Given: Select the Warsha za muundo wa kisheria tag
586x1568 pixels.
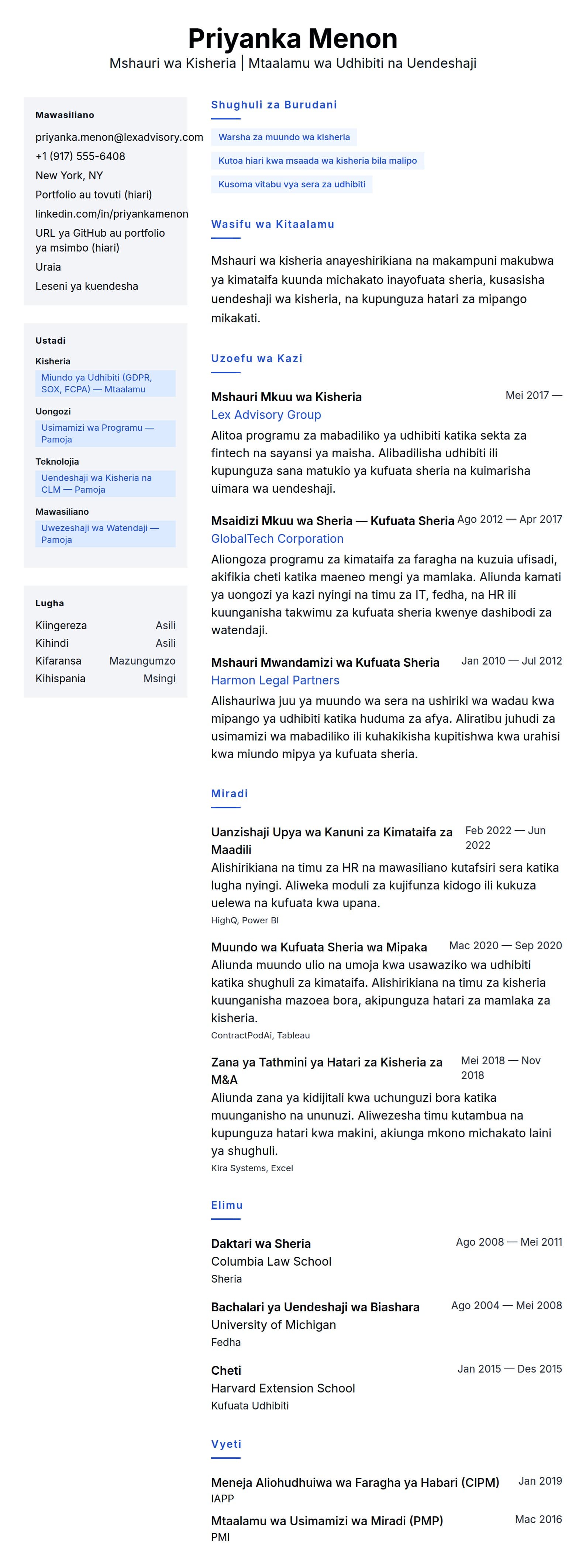Looking at the screenshot, I should click(284, 137).
